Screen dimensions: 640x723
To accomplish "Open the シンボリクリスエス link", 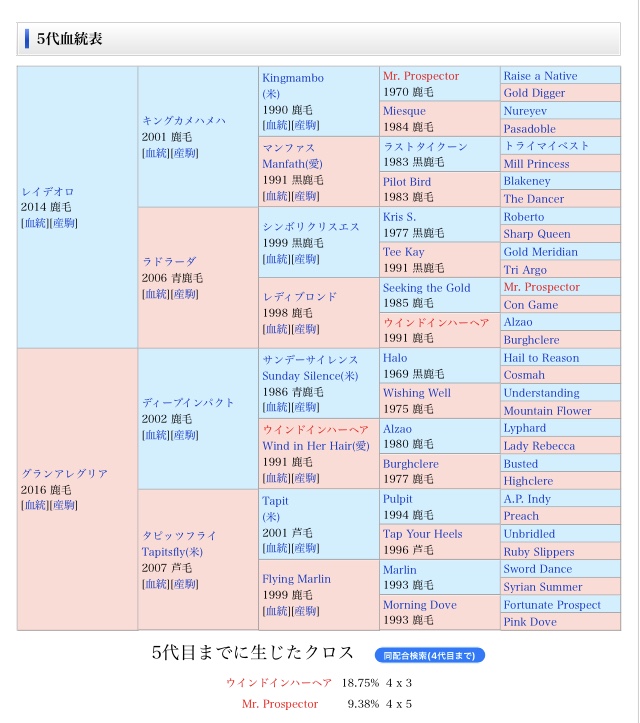I will click(311, 227).
